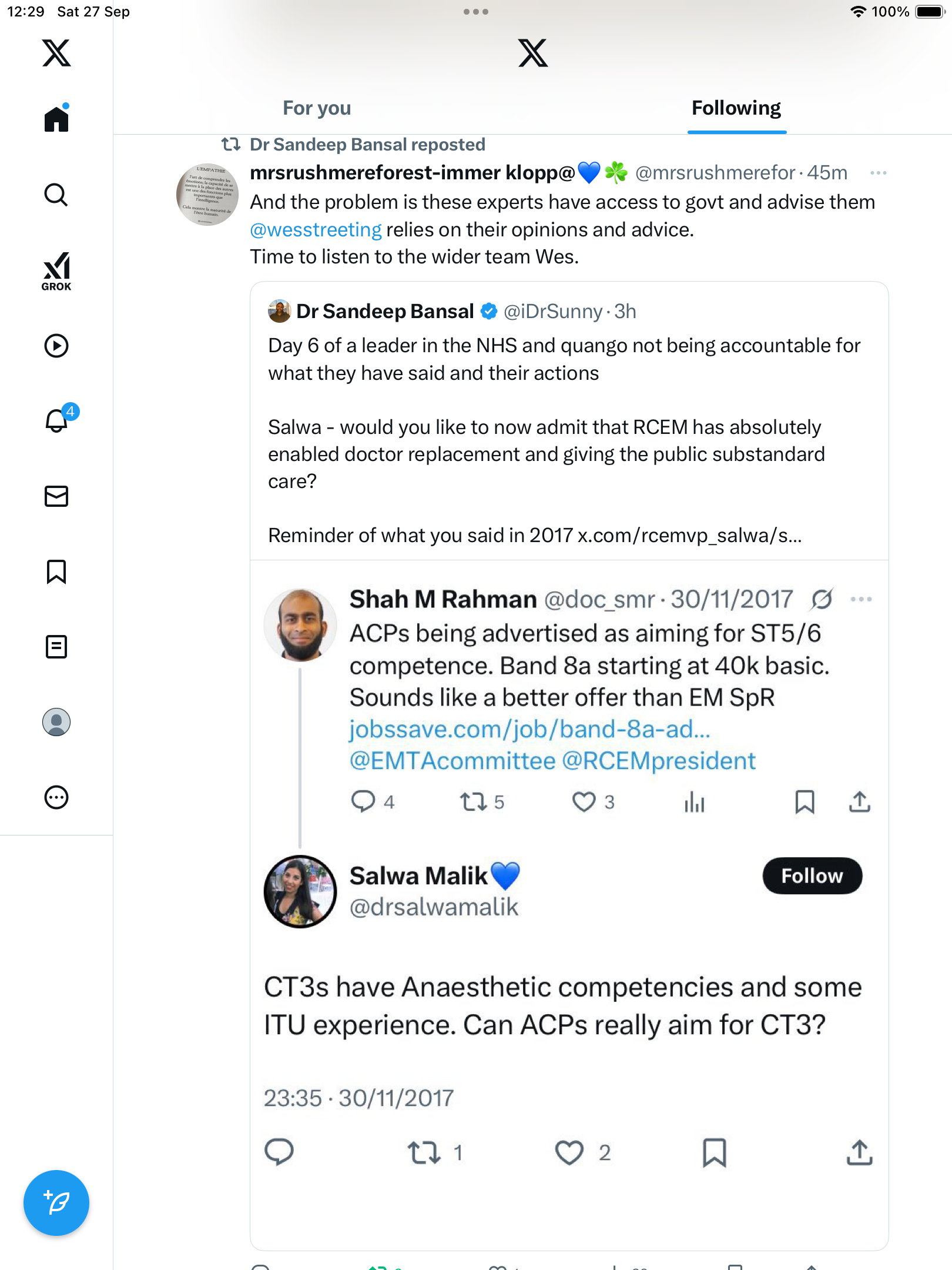Open the profile avatar in sidebar
Screen dimensions: 952x1270
[56, 722]
